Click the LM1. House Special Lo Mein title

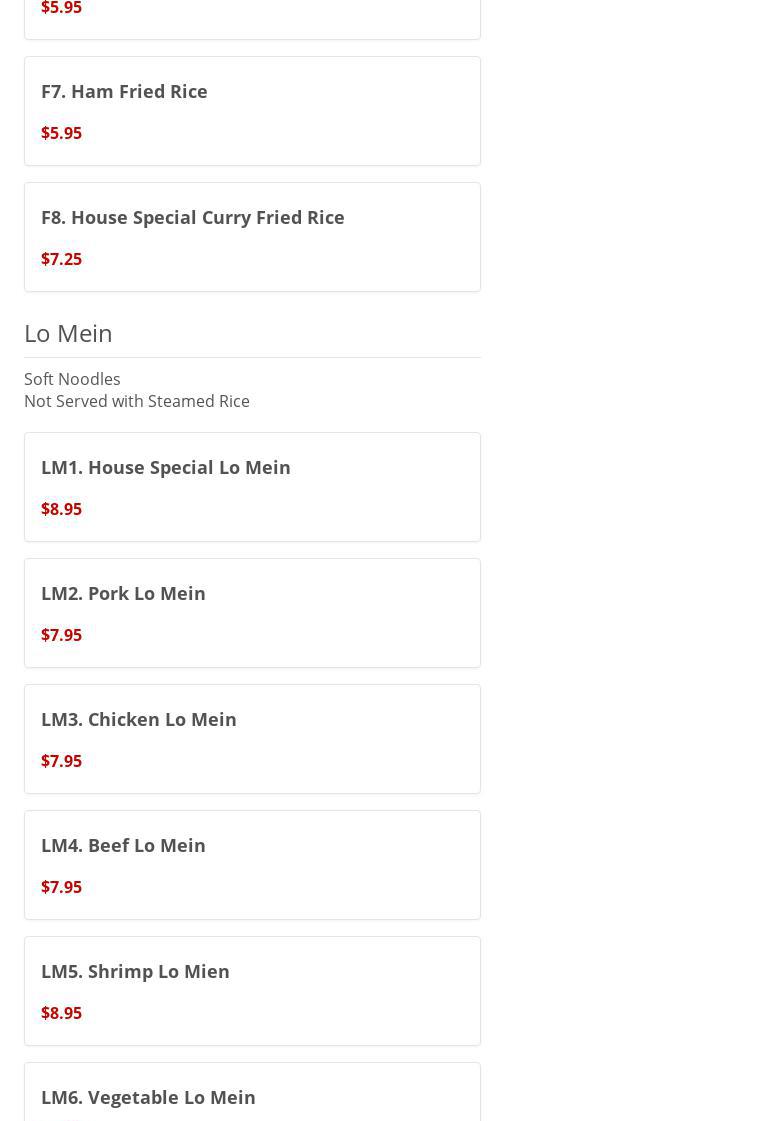(x=165, y=467)
